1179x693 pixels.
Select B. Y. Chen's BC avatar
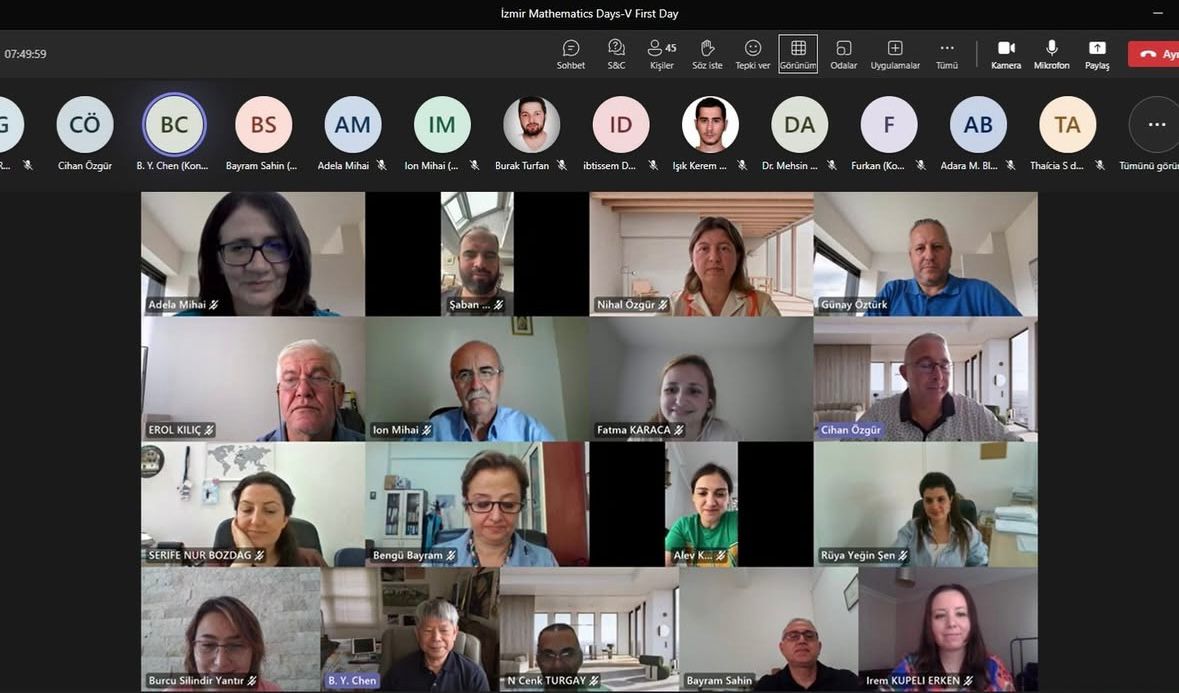pyautogui.click(x=174, y=125)
